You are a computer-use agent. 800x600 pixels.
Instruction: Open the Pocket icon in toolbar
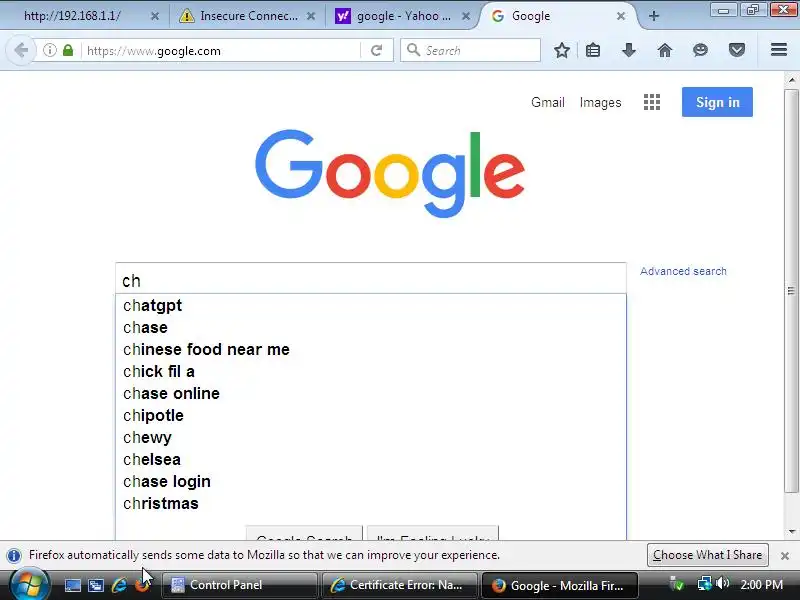pyautogui.click(x=737, y=50)
